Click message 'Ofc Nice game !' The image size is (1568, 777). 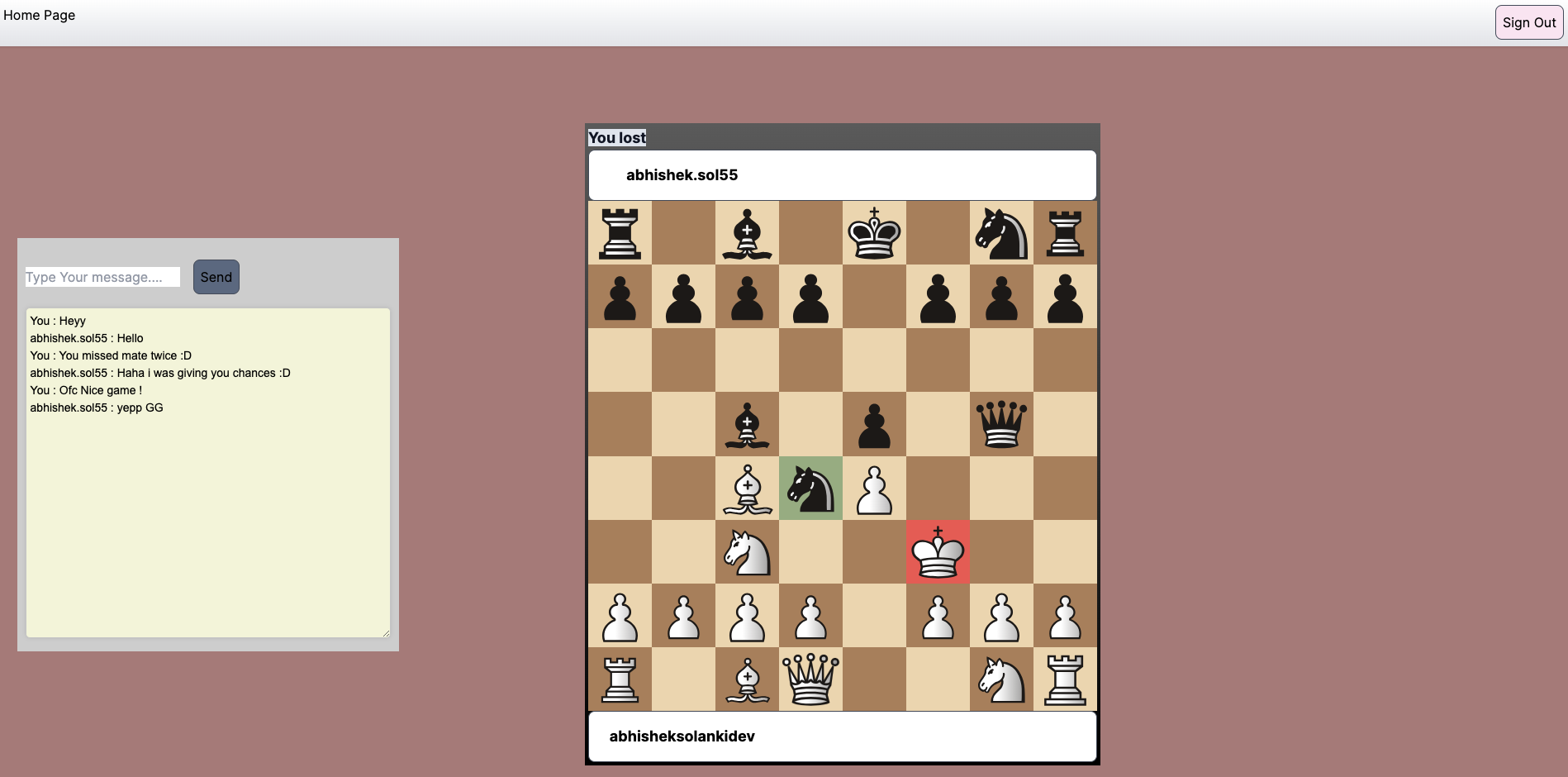click(100, 390)
